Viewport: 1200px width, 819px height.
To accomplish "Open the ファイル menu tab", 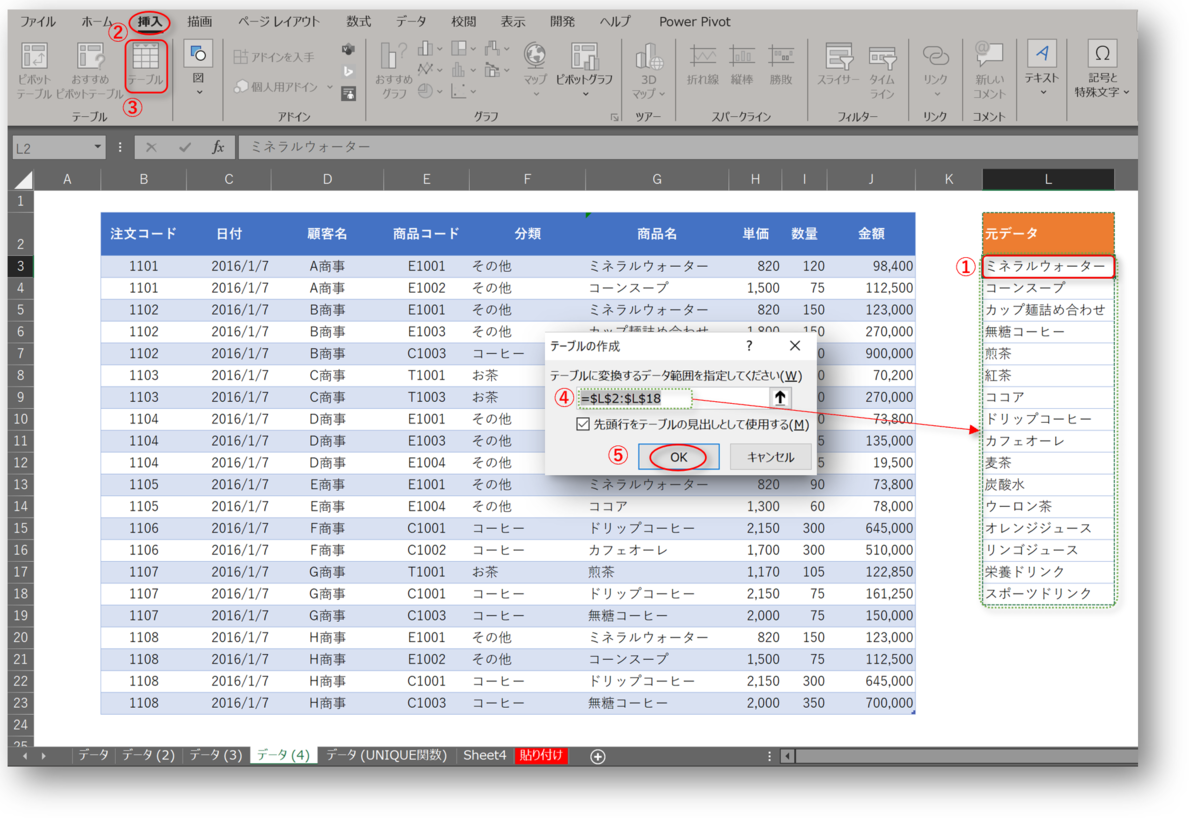I will (39, 21).
